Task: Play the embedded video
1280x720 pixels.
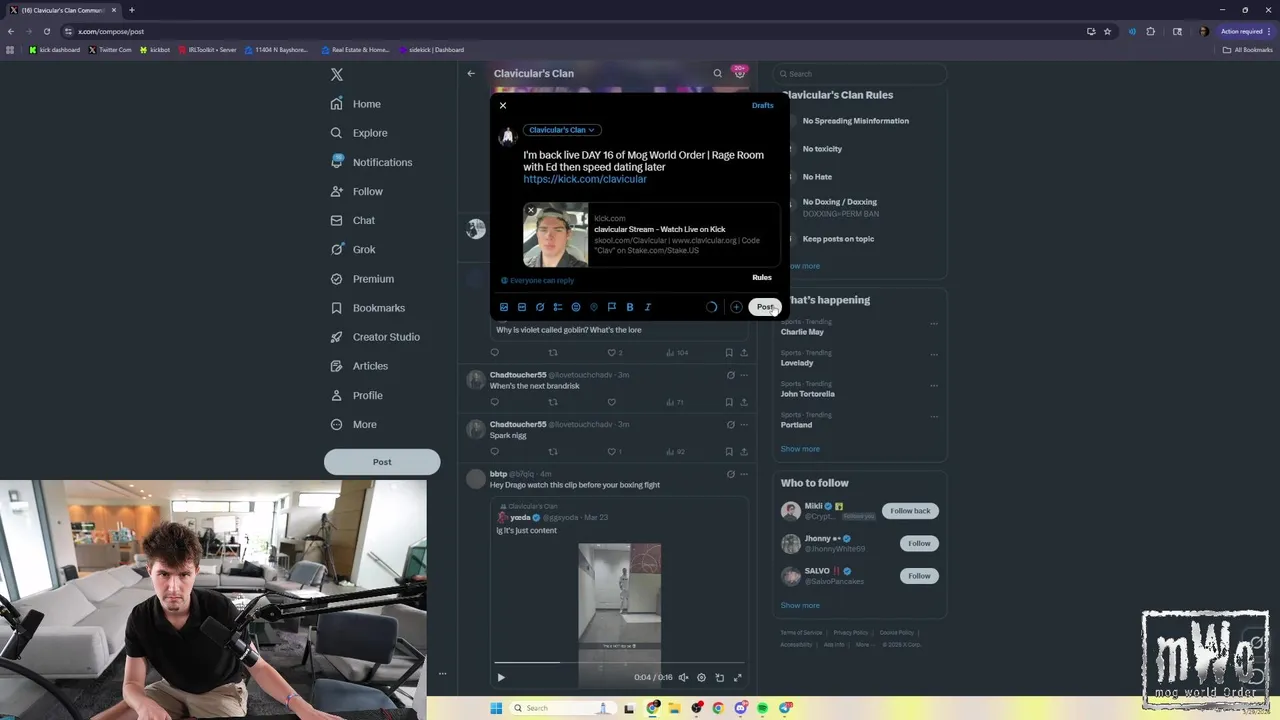Action: point(501,677)
